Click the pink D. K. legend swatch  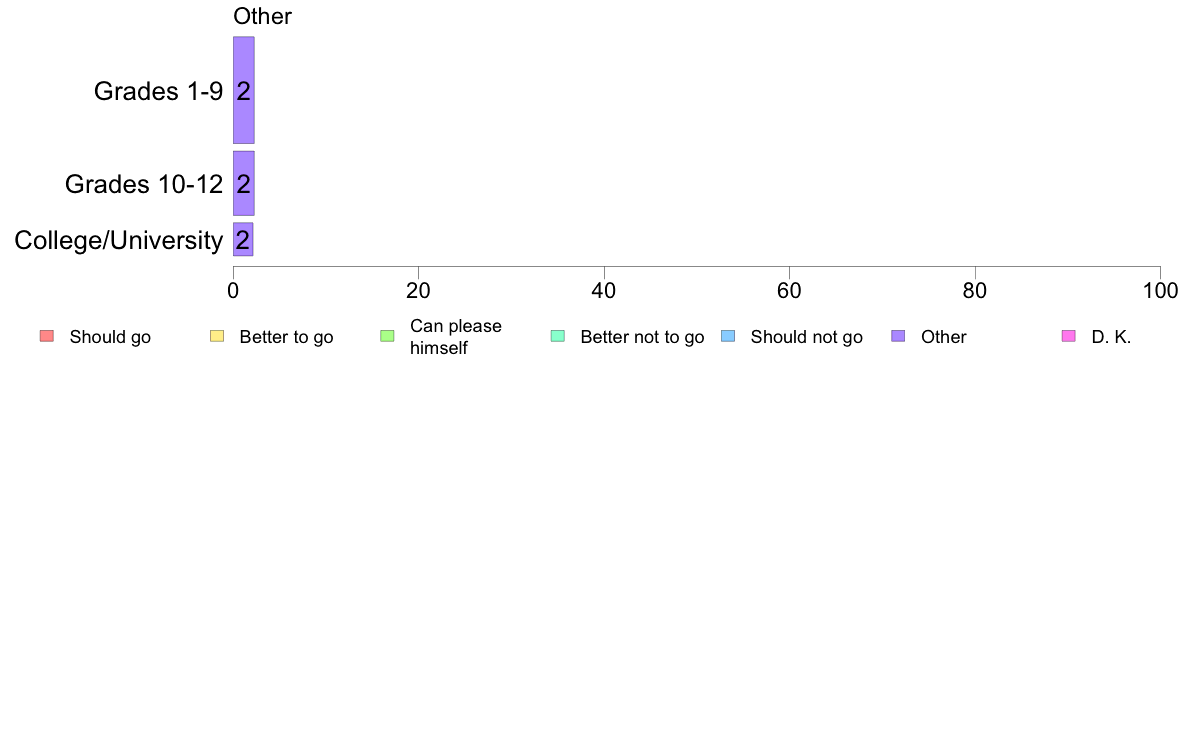click(1068, 336)
